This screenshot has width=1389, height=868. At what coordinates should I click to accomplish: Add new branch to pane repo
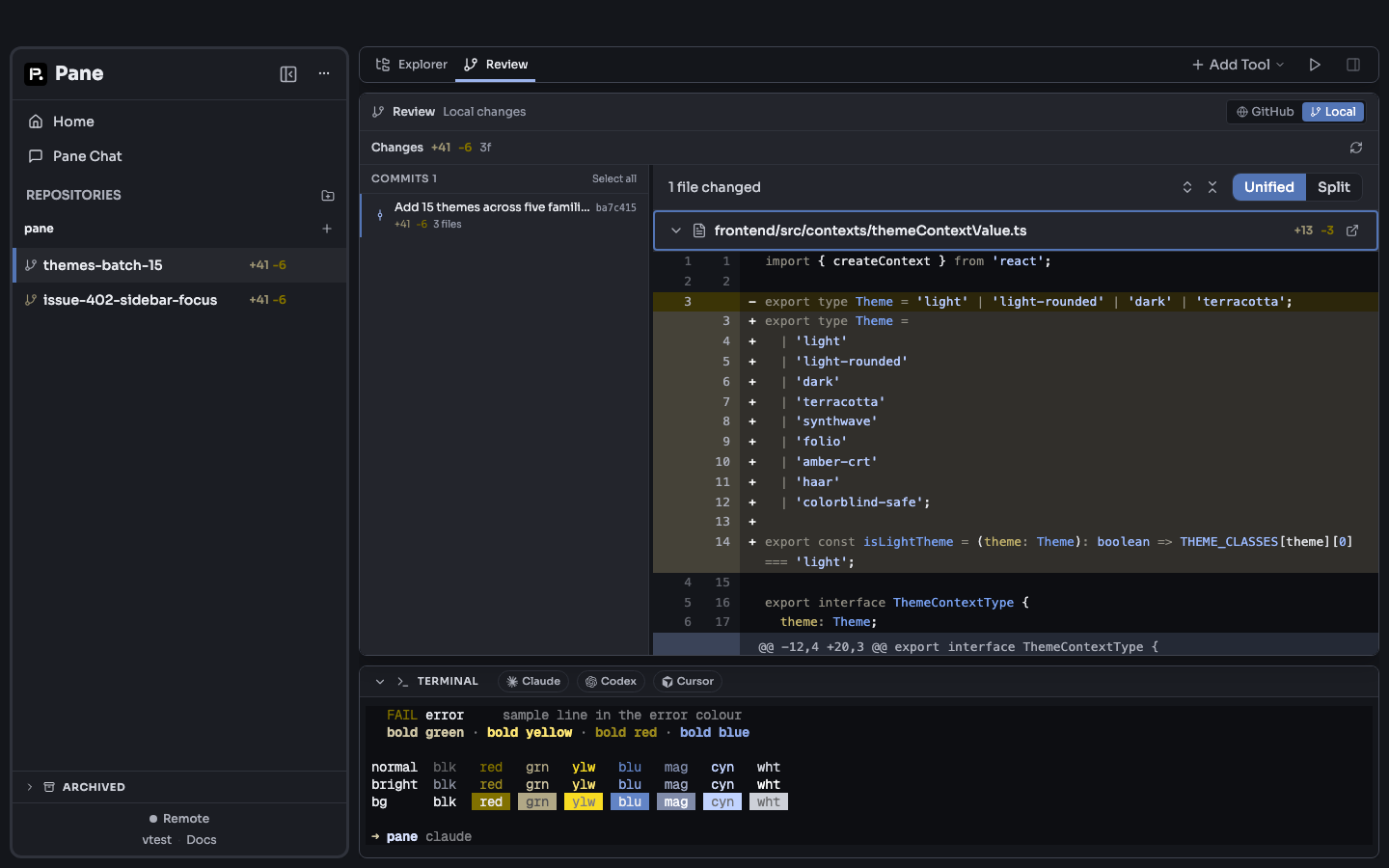click(x=327, y=229)
